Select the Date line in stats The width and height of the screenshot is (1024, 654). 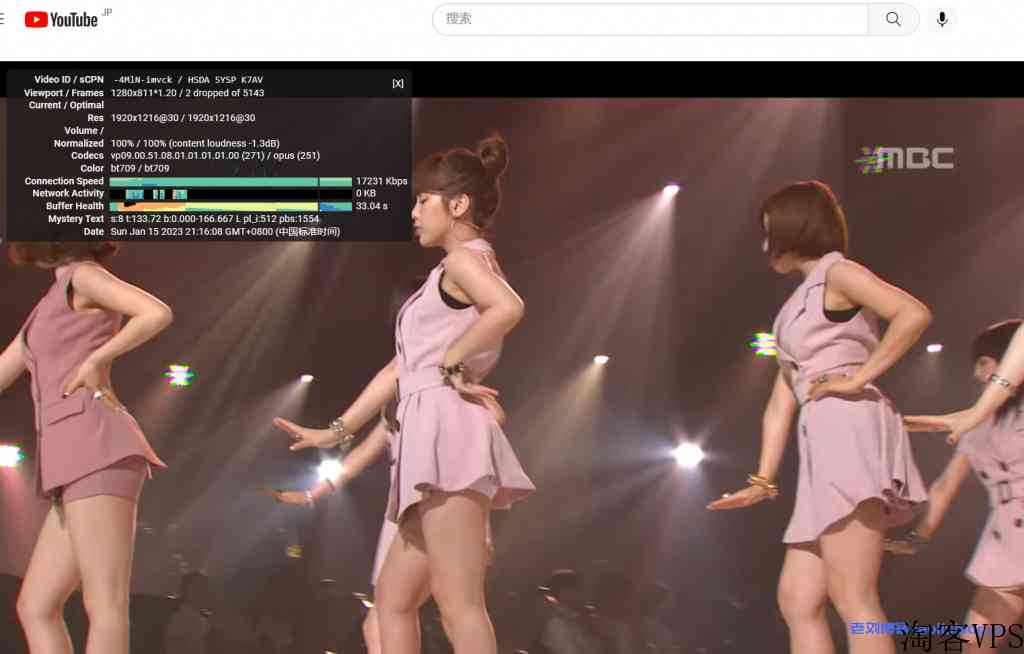click(x=225, y=231)
